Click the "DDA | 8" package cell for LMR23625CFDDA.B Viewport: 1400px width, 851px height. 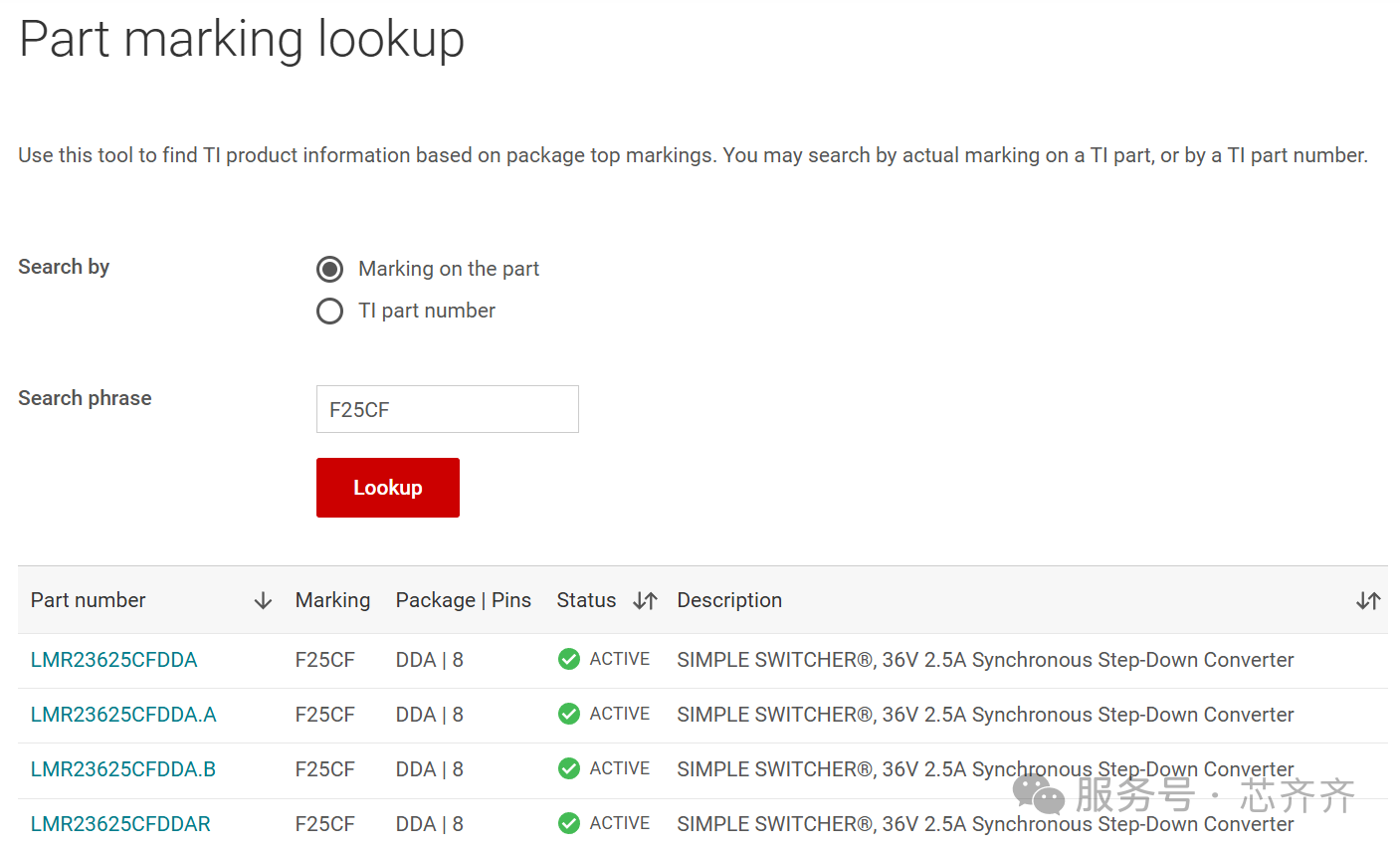click(430, 769)
